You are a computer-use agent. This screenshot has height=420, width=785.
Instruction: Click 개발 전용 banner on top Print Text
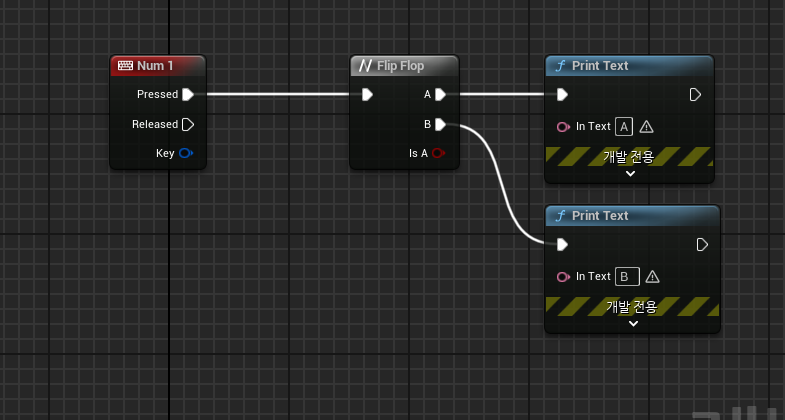(x=629, y=157)
